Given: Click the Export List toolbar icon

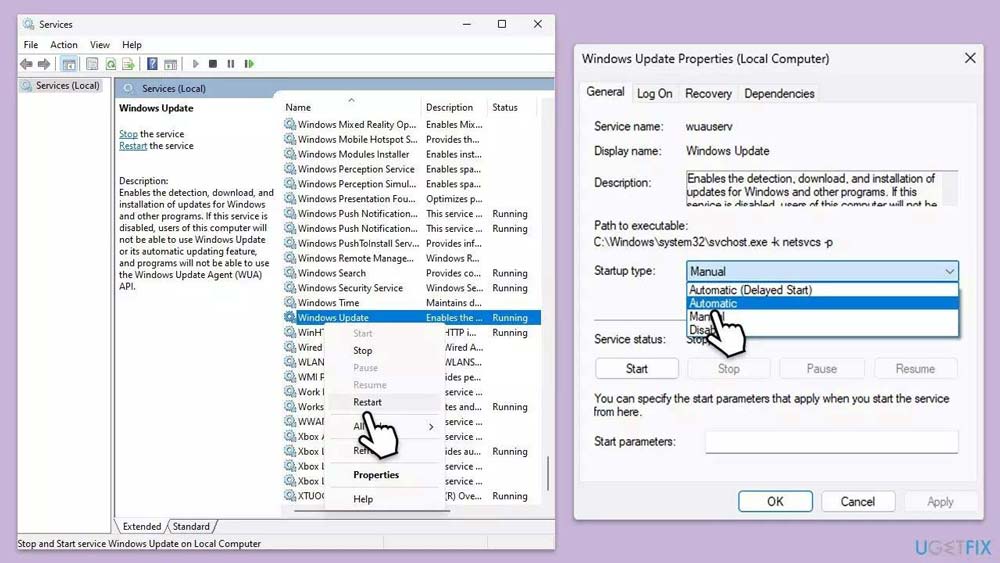Looking at the screenshot, I should tap(129, 64).
